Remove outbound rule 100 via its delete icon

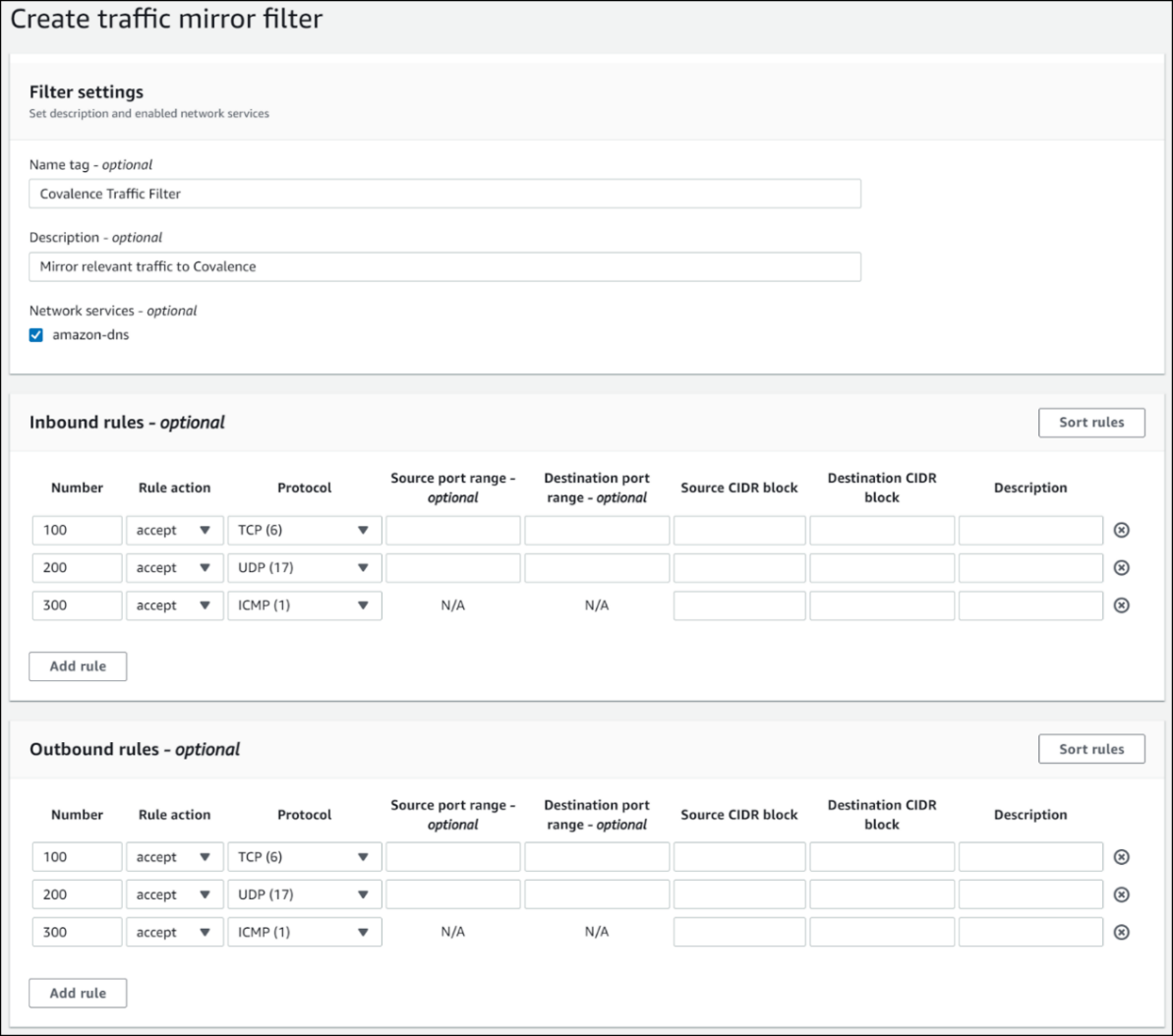[1123, 856]
